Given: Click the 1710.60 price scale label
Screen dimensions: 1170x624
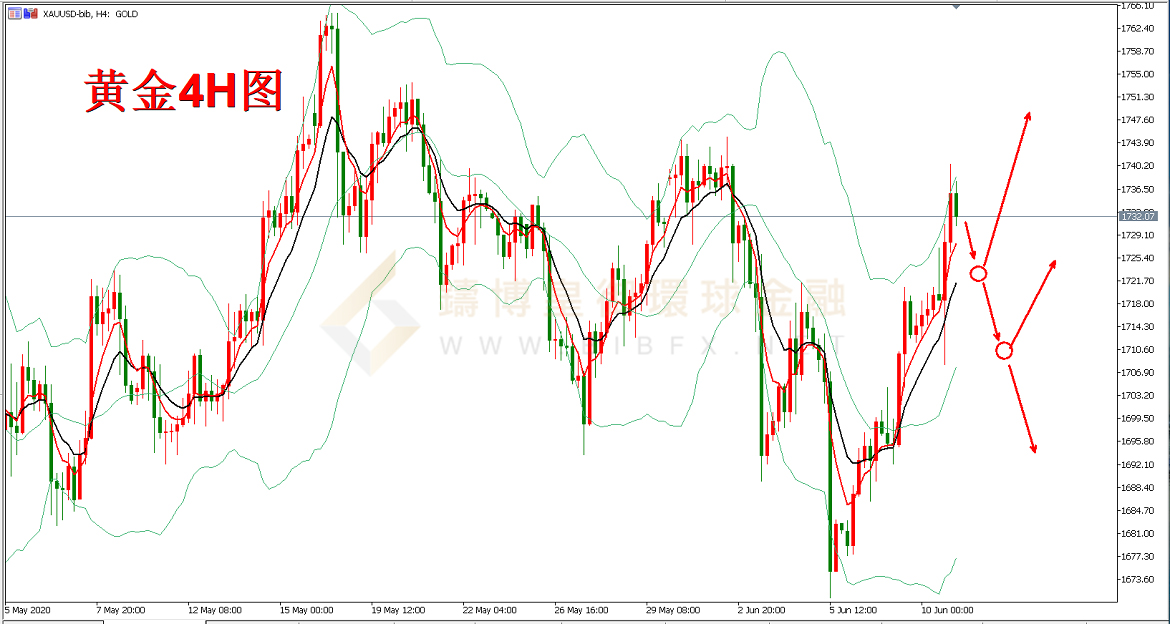Looking at the screenshot, I should coord(1138,350).
